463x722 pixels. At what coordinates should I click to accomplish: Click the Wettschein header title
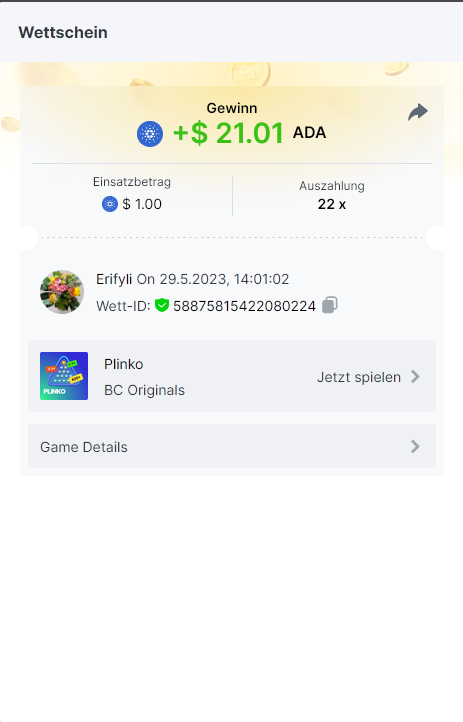click(x=63, y=32)
